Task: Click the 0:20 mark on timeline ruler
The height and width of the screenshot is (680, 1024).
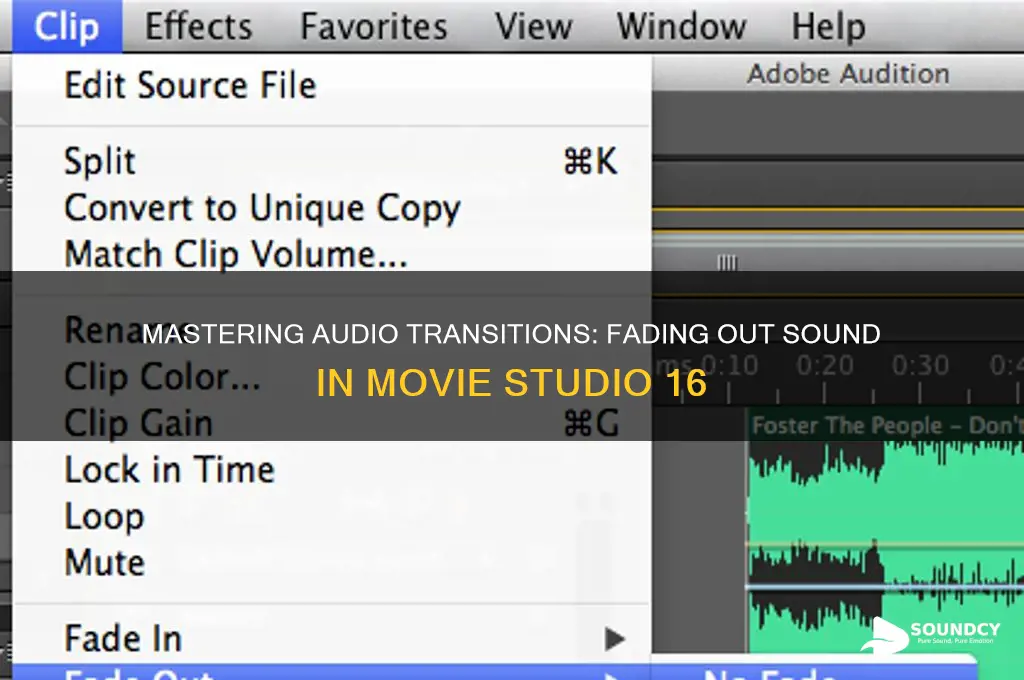Action: [825, 365]
